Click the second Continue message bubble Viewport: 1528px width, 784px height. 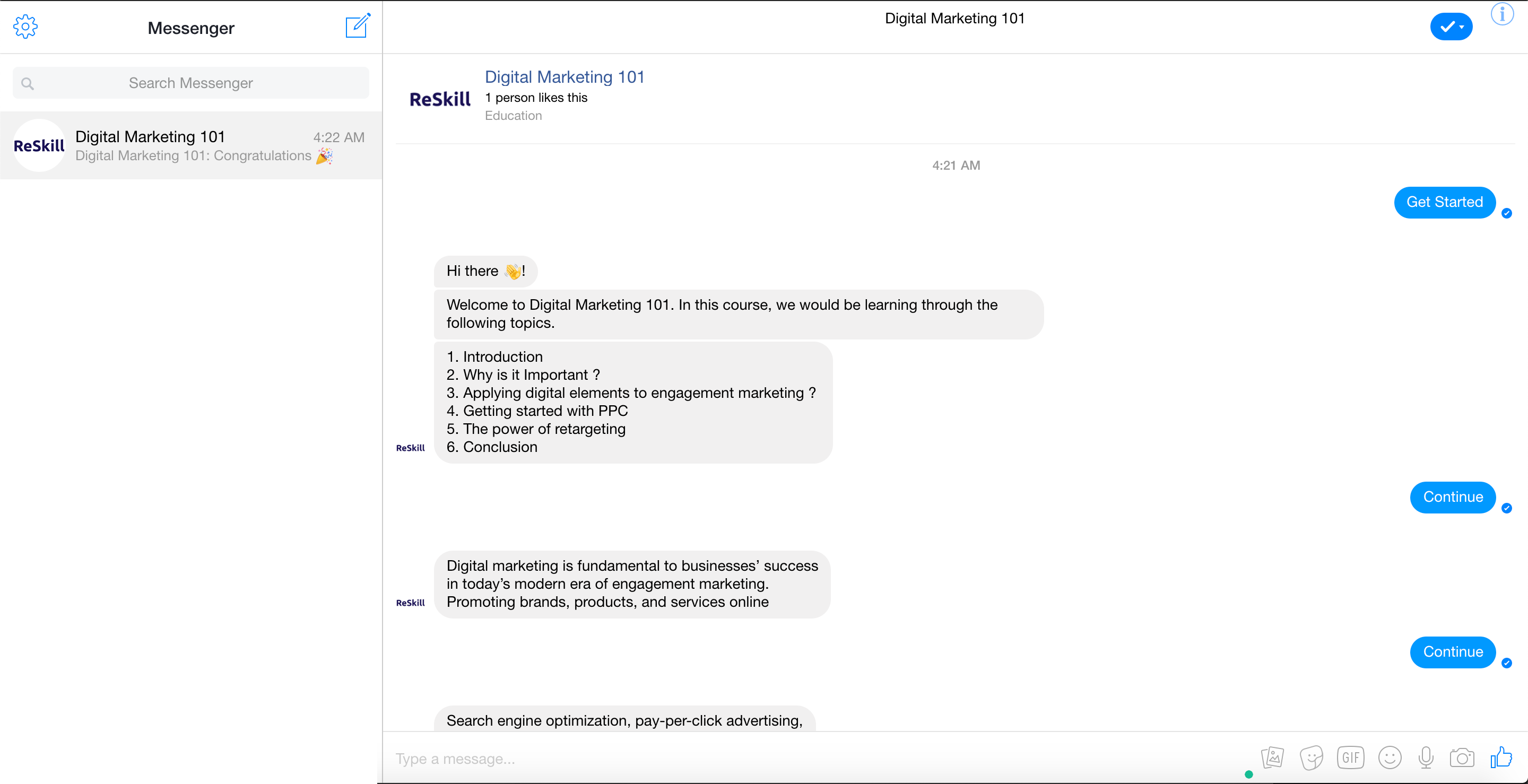(x=1452, y=652)
